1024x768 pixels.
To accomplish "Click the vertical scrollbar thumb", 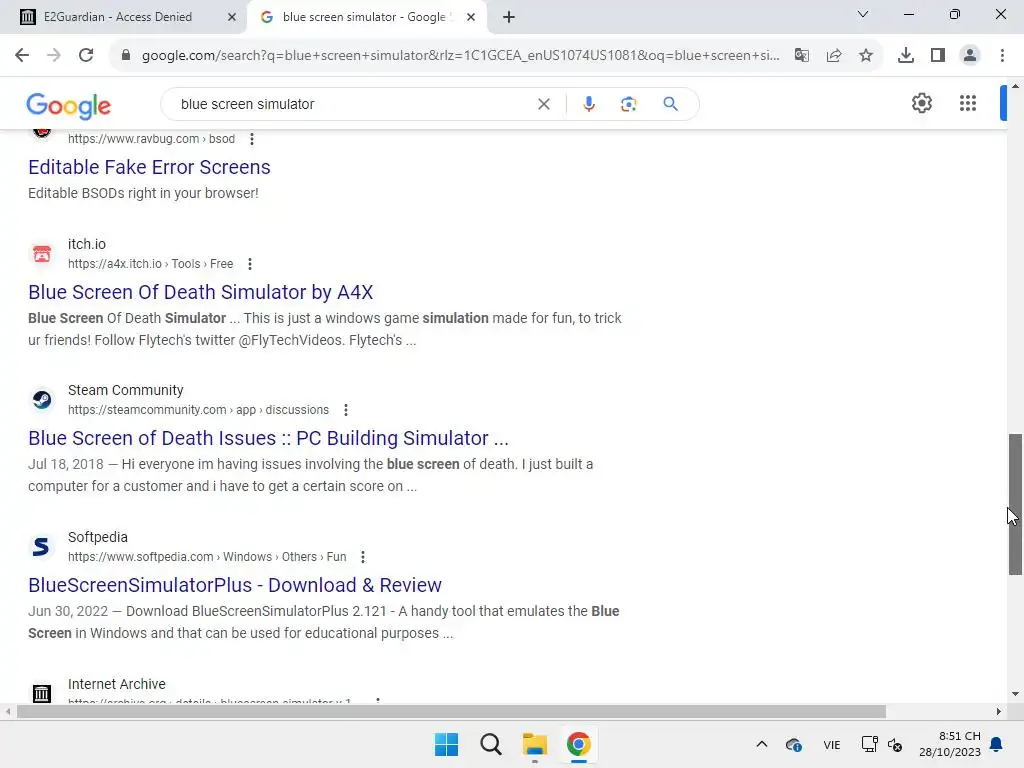I will (x=1015, y=504).
